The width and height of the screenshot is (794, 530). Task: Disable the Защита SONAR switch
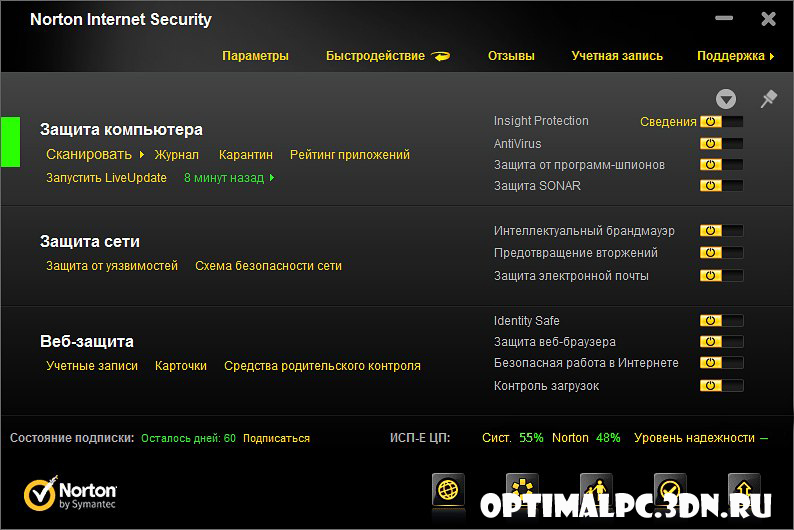tap(722, 186)
